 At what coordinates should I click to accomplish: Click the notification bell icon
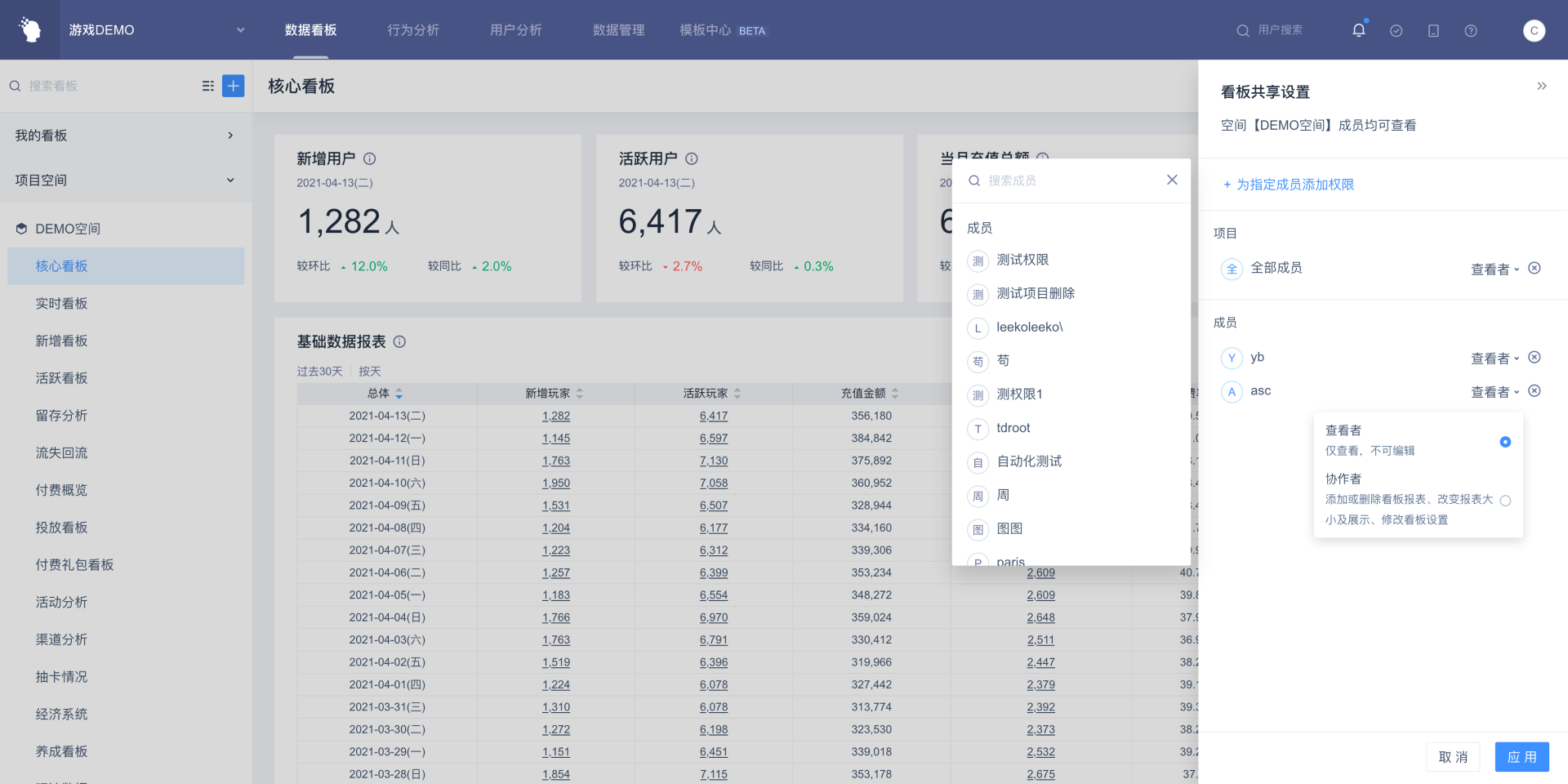point(1359,30)
